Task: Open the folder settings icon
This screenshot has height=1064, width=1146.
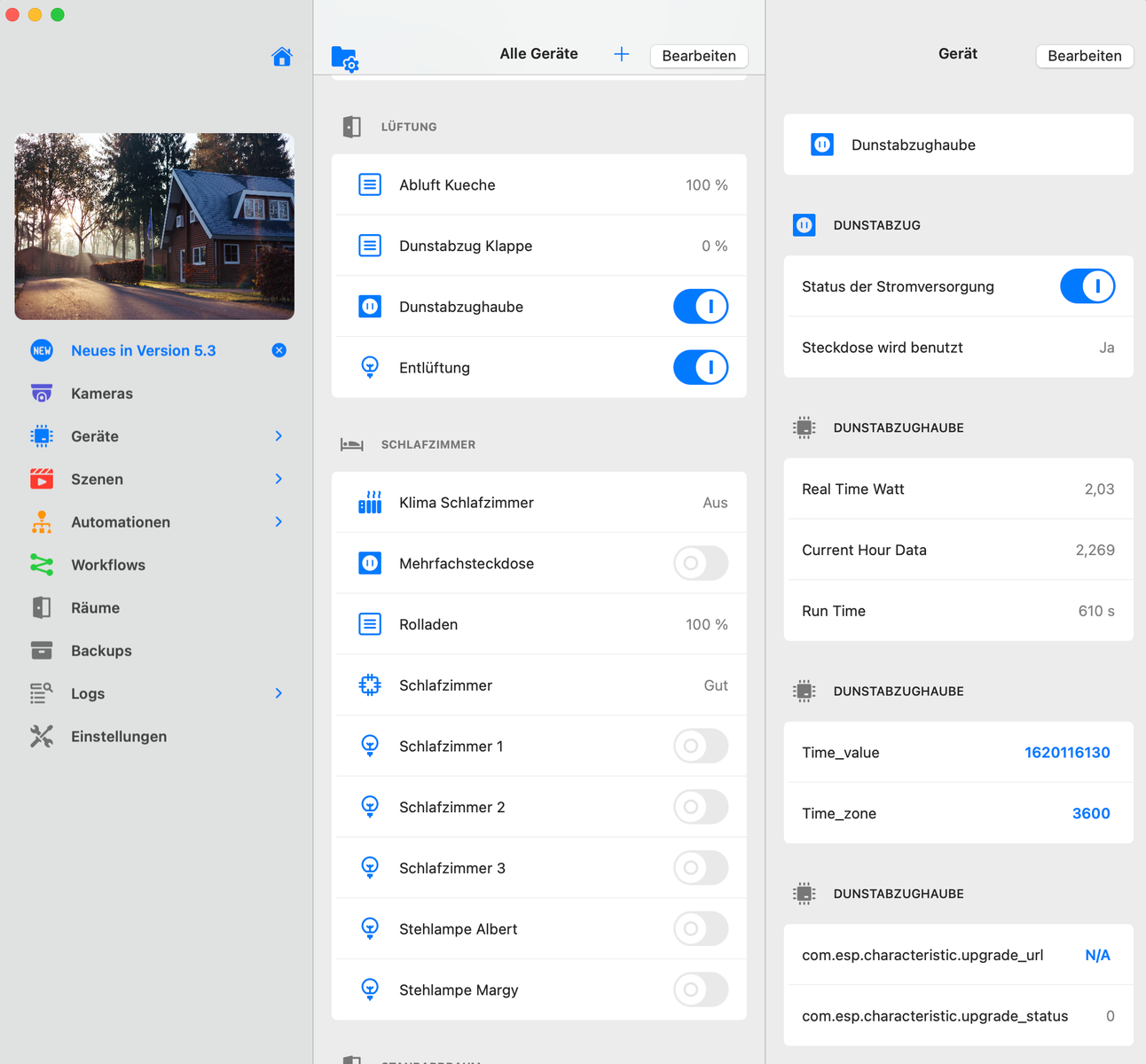Action: click(x=344, y=59)
